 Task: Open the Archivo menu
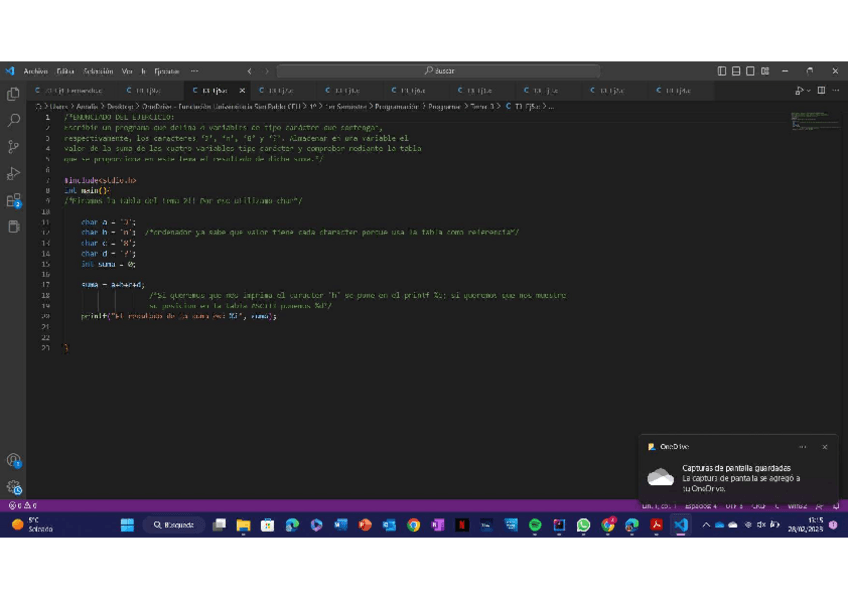tap(35, 71)
